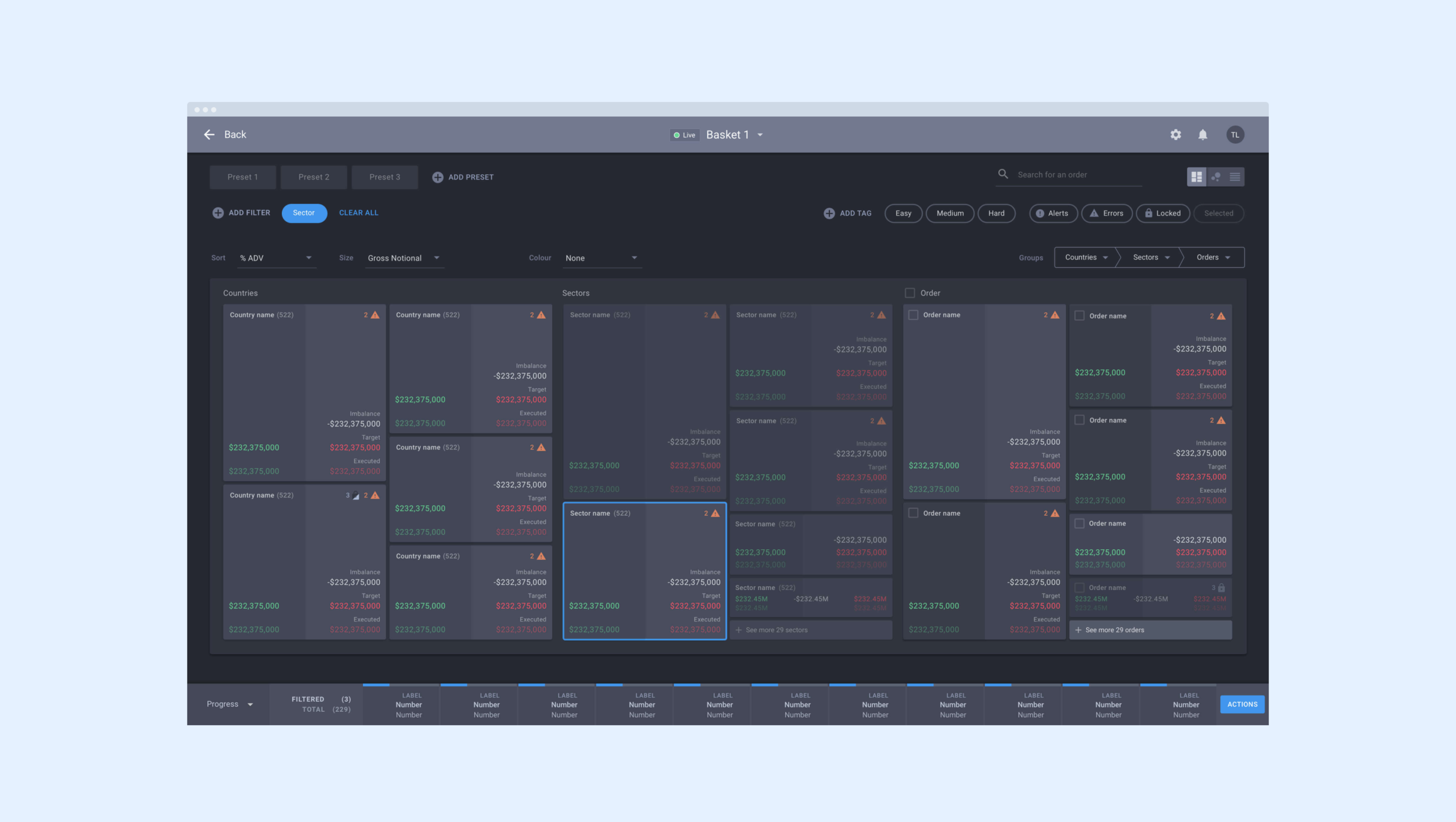Toggle the Locked filter chip

(1162, 213)
